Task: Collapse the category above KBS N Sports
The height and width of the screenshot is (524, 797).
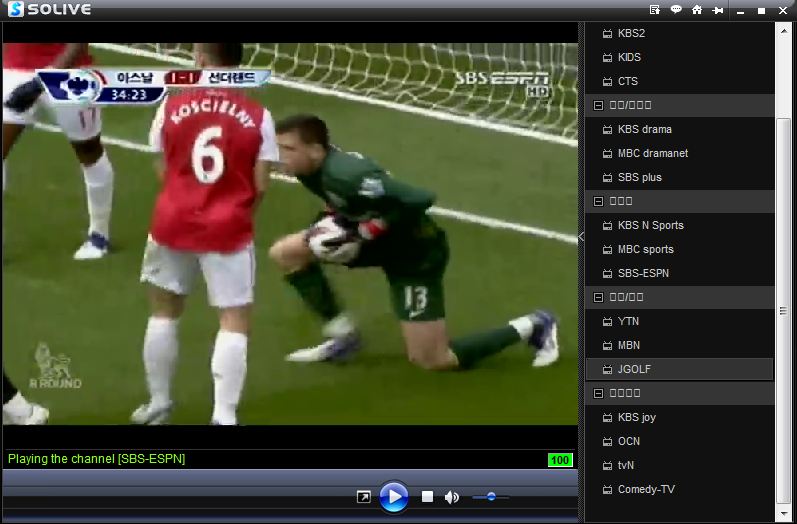Action: [x=598, y=201]
